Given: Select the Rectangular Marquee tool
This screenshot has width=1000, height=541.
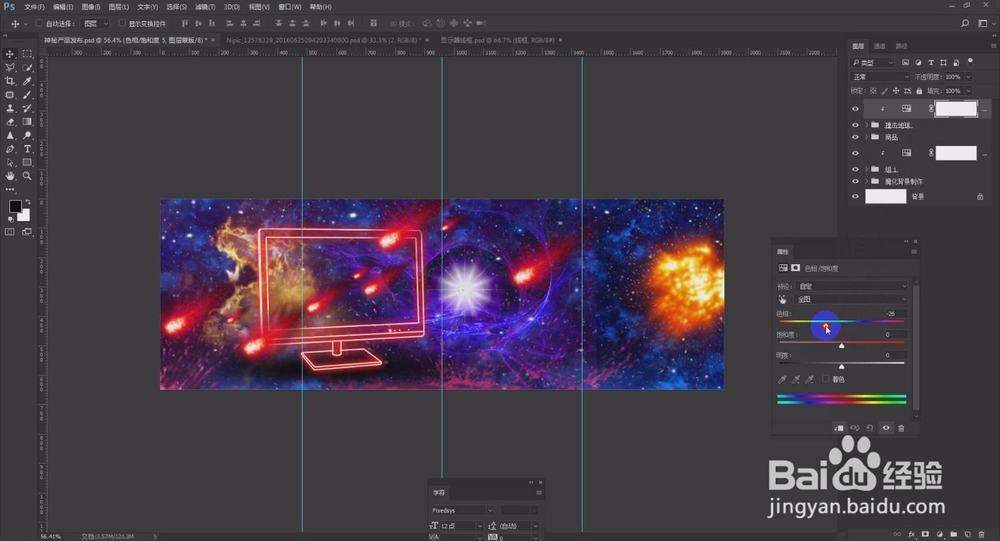Looking at the screenshot, I should pyautogui.click(x=27, y=54).
